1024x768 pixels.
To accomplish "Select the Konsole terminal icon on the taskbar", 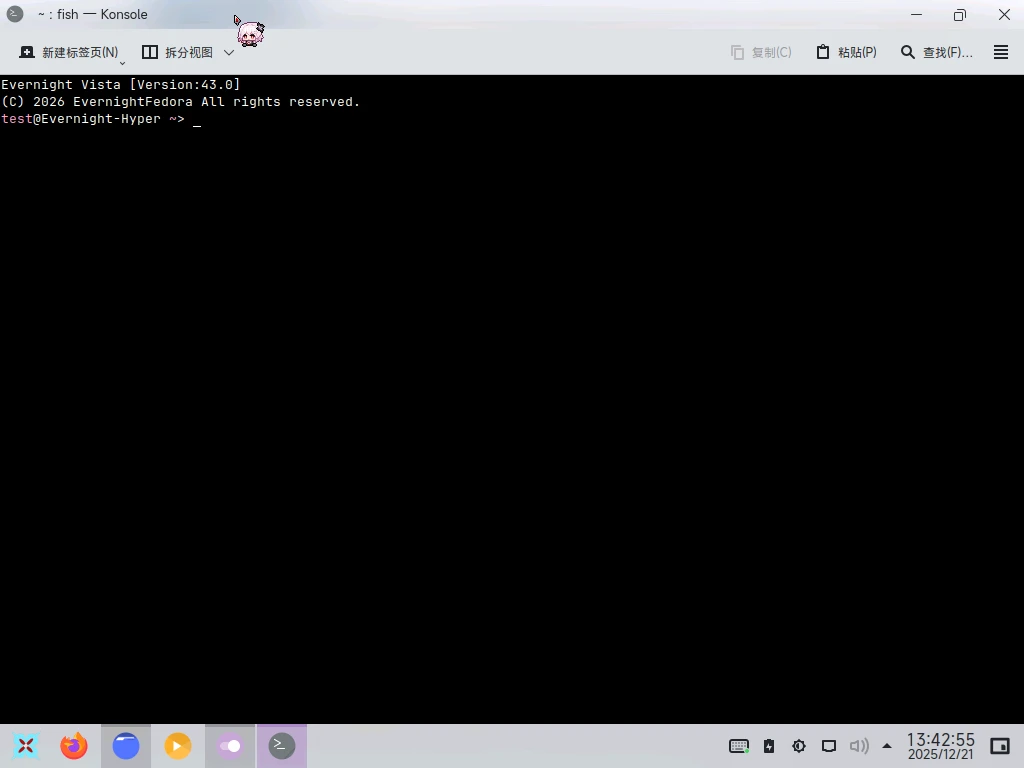I will pyautogui.click(x=281, y=746).
